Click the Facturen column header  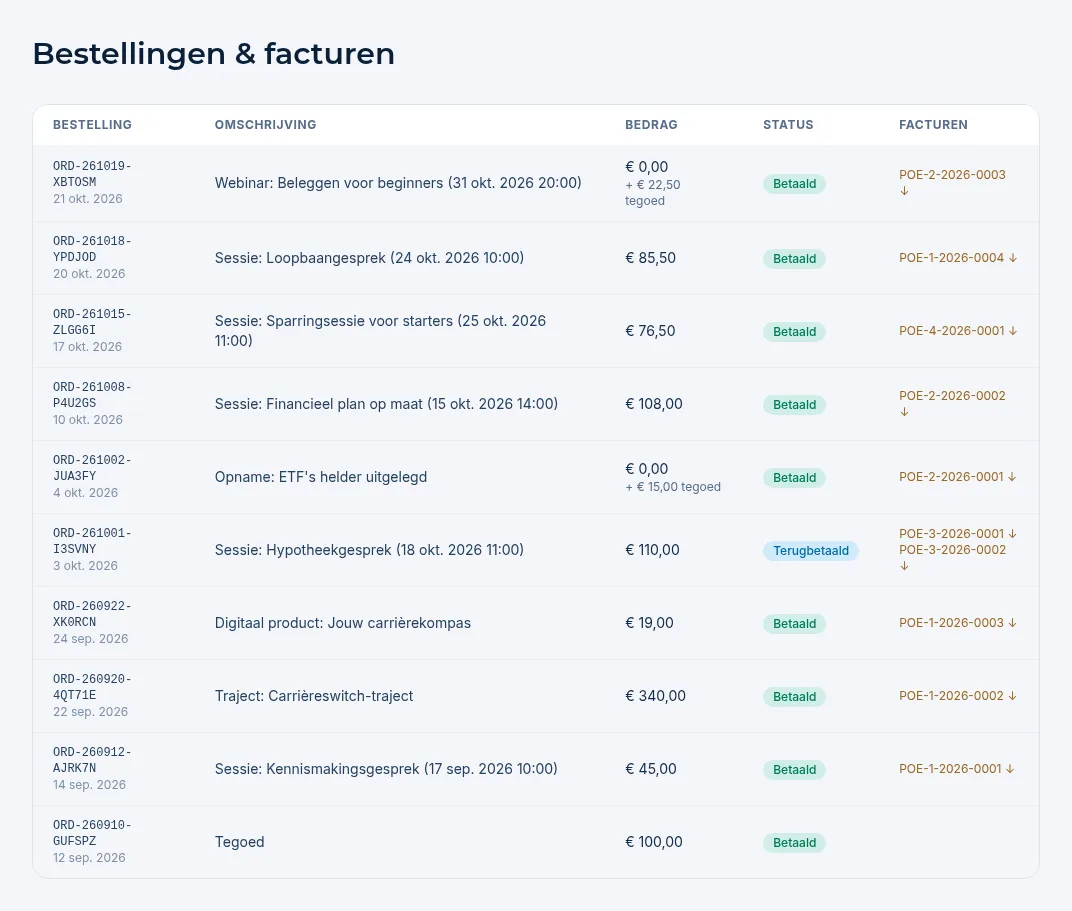coord(933,125)
